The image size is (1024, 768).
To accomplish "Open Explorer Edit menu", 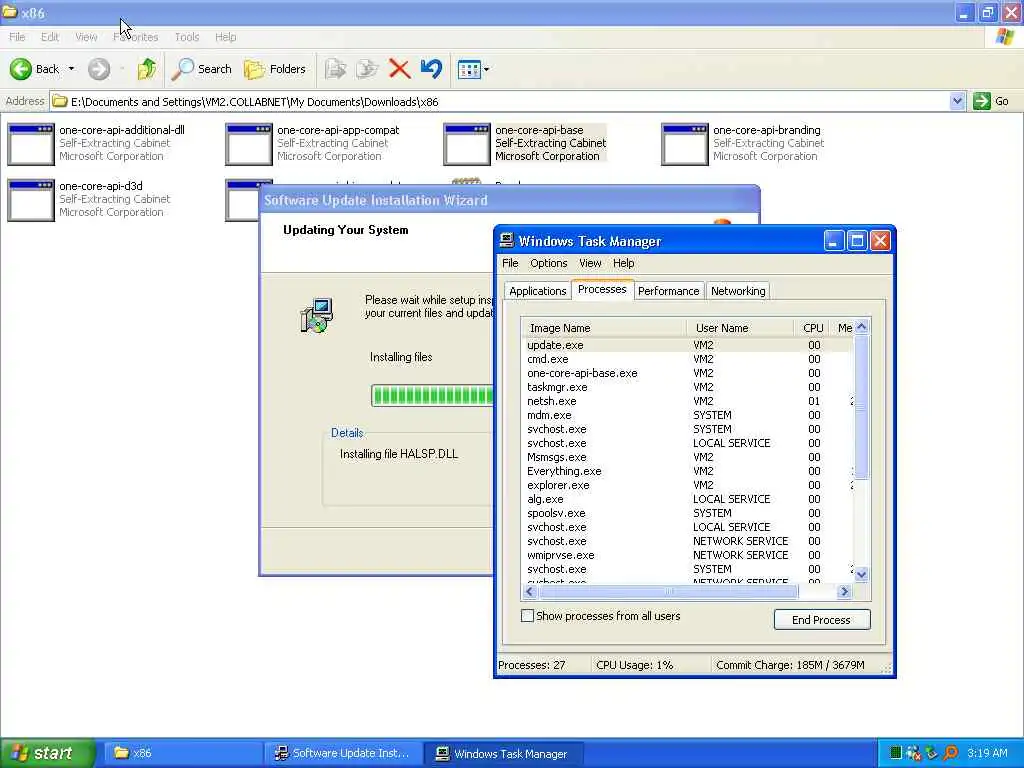I will coord(50,37).
